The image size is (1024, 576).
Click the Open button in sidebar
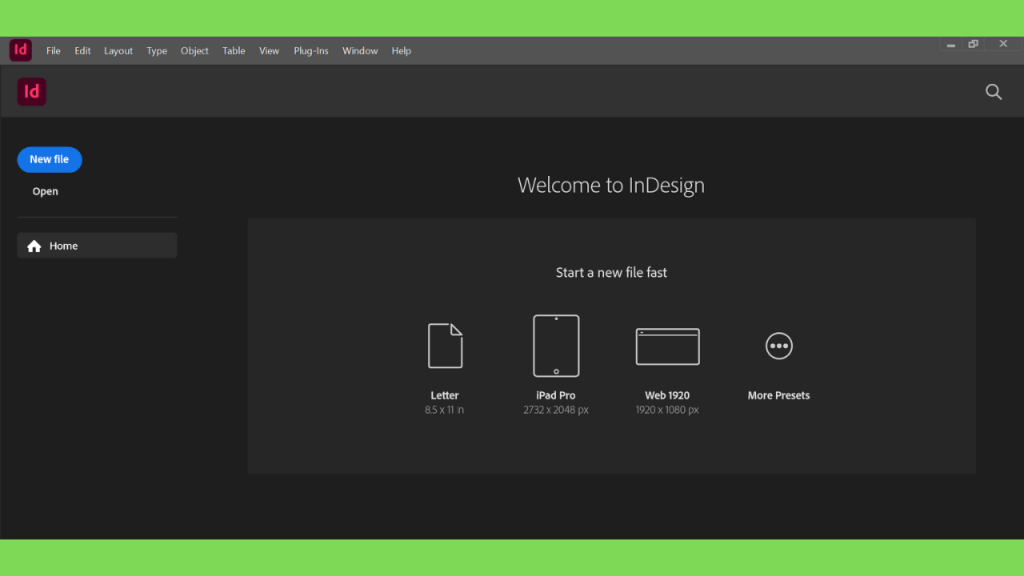coord(45,191)
